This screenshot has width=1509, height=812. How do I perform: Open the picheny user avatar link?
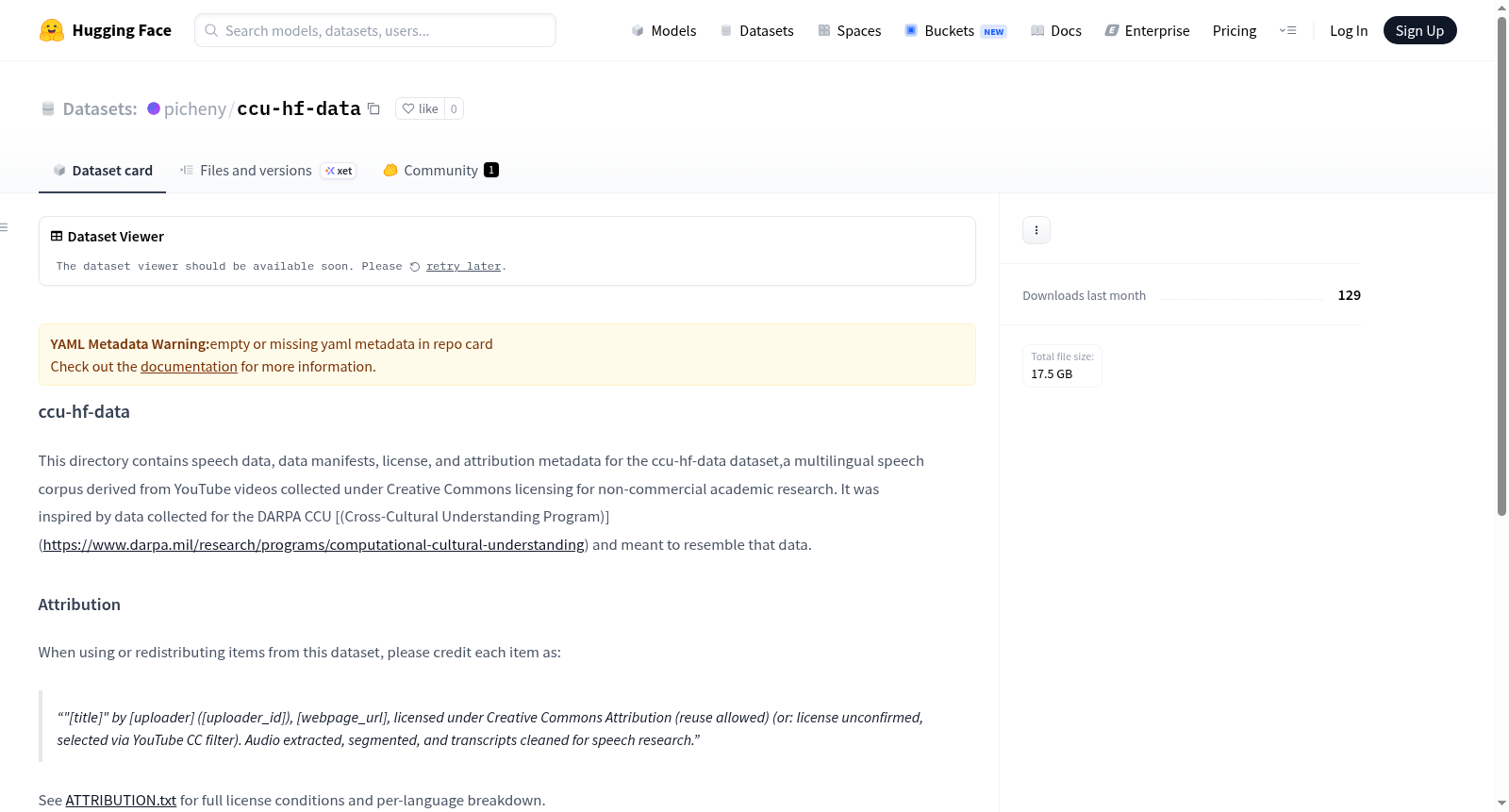click(x=154, y=108)
